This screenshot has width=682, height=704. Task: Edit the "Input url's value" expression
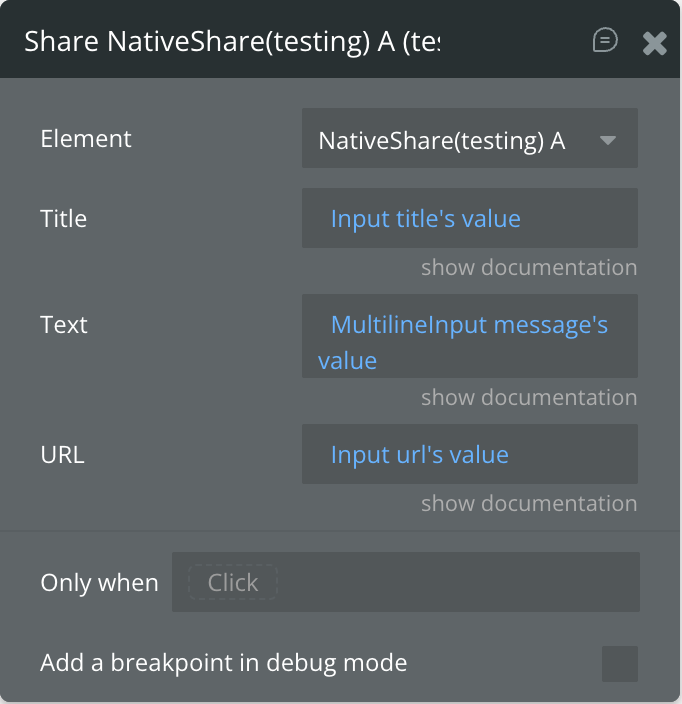pos(420,454)
